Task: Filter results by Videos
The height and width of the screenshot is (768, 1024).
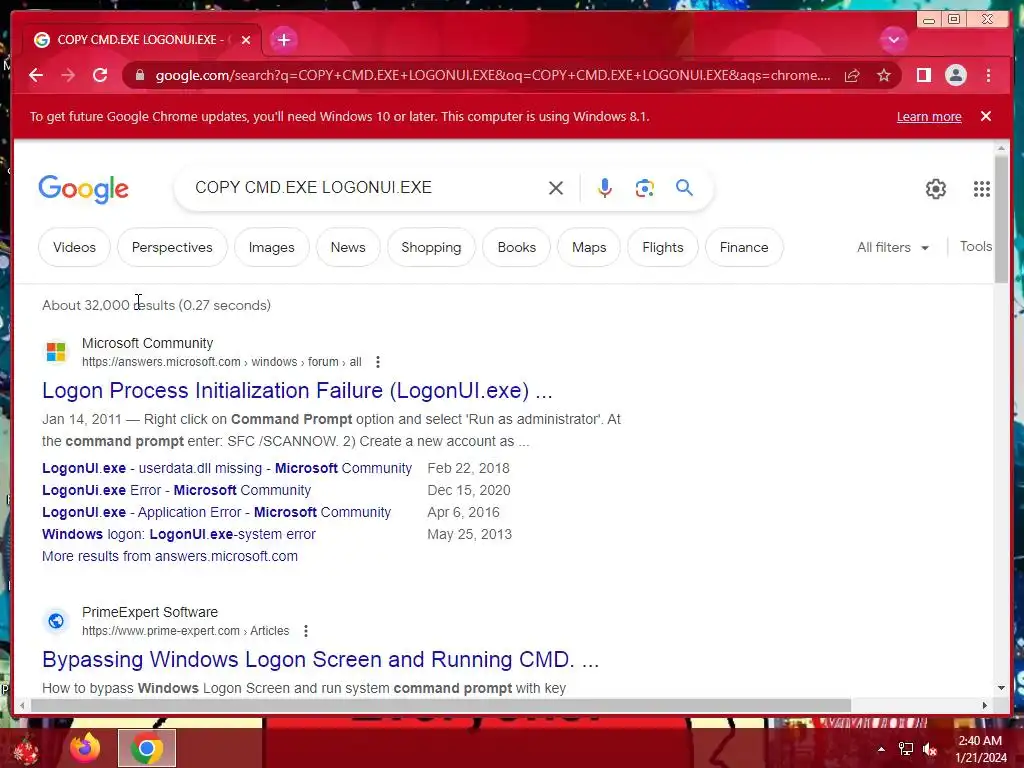Action: click(x=74, y=248)
